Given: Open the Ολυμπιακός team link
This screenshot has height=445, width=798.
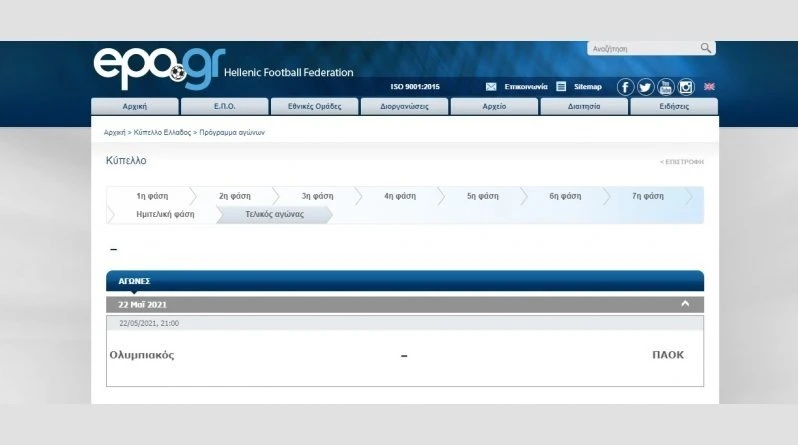Looking at the screenshot, I should 141,355.
